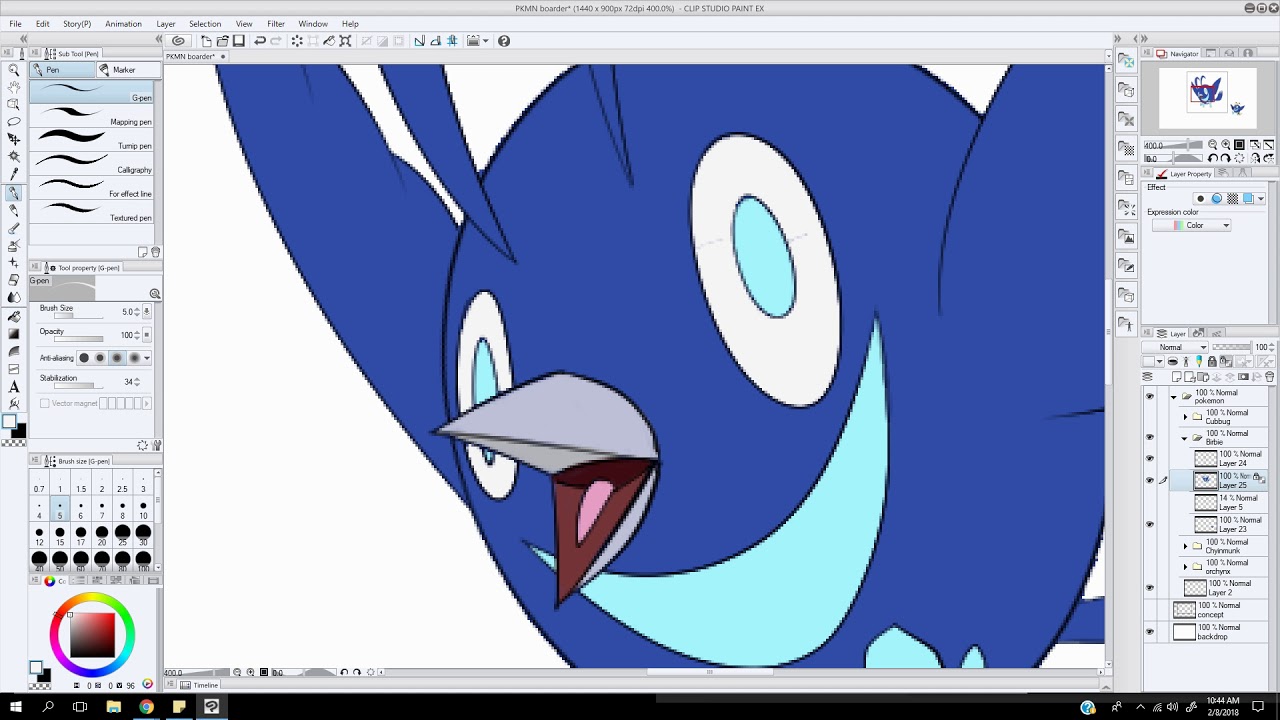The height and width of the screenshot is (720, 1280).
Task: Select the Fill bucket tool
Action: point(14,317)
